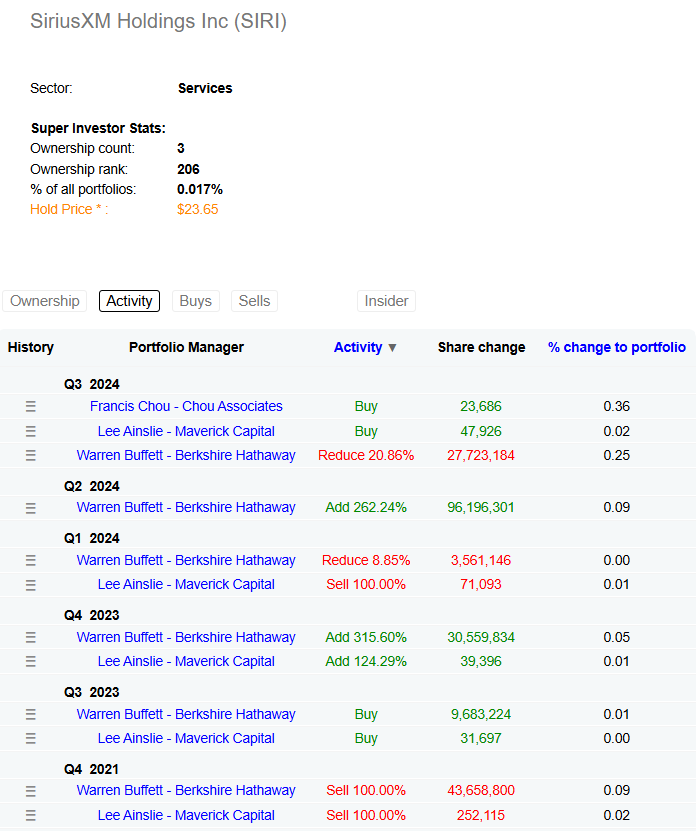
Task: Click the 'Add 124.29%' activity cell
Action: click(x=366, y=661)
